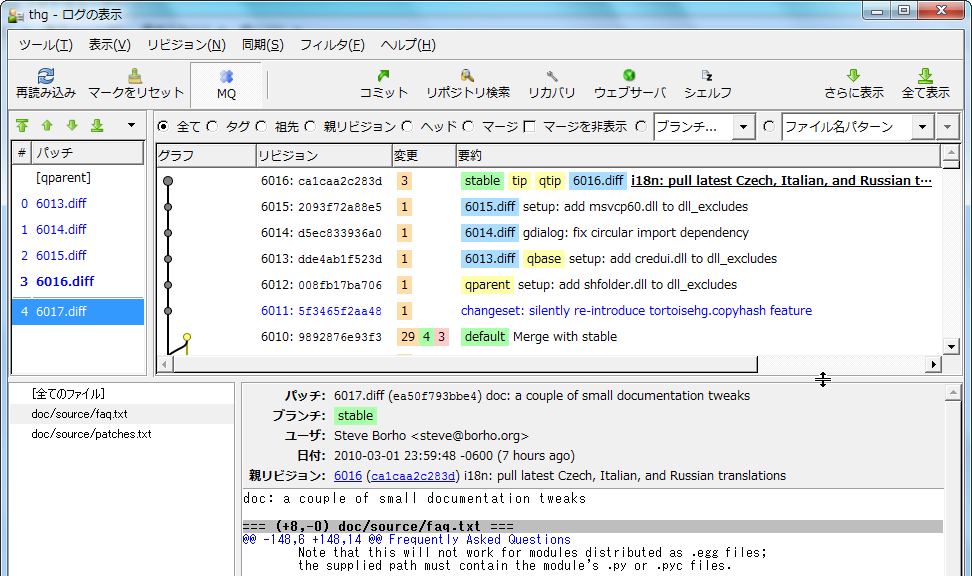972x576 pixels.
Task: Open the シェルフ (shelve) tool
Action: (707, 84)
